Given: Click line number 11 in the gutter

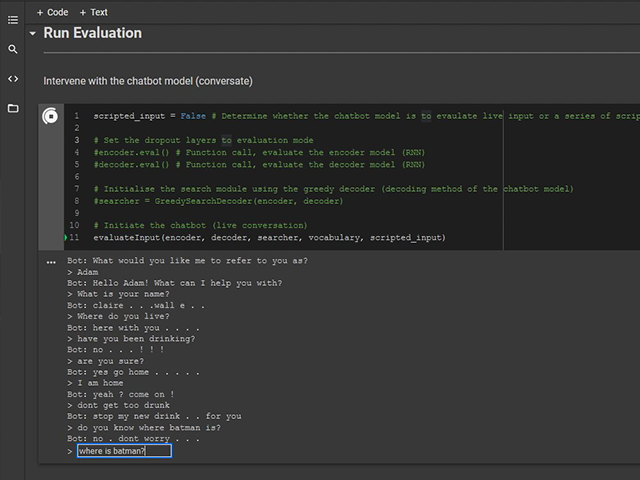Looking at the screenshot, I should (74, 238).
